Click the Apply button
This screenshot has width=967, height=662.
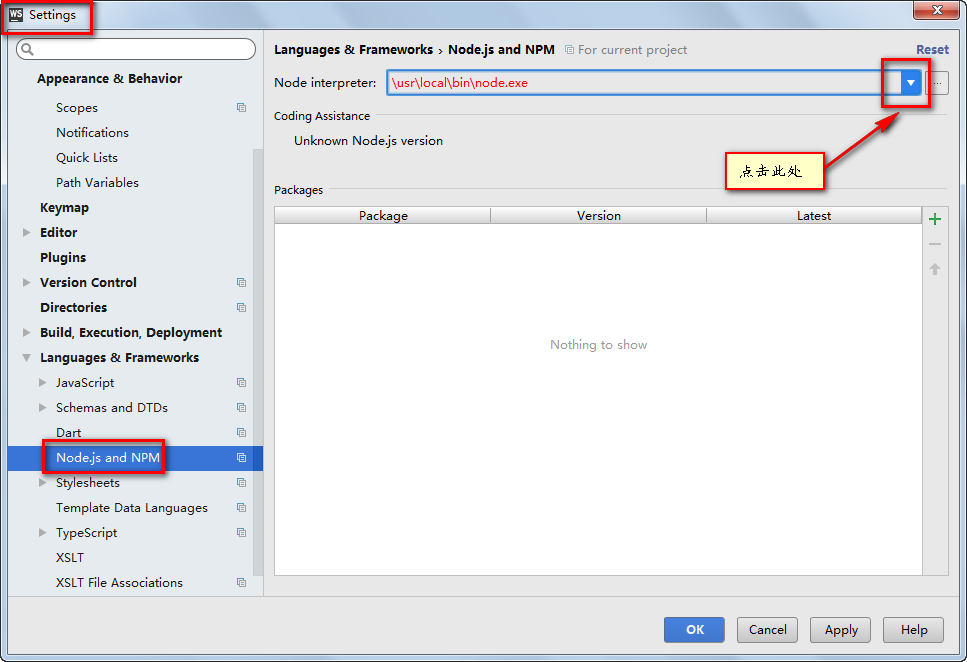point(841,630)
